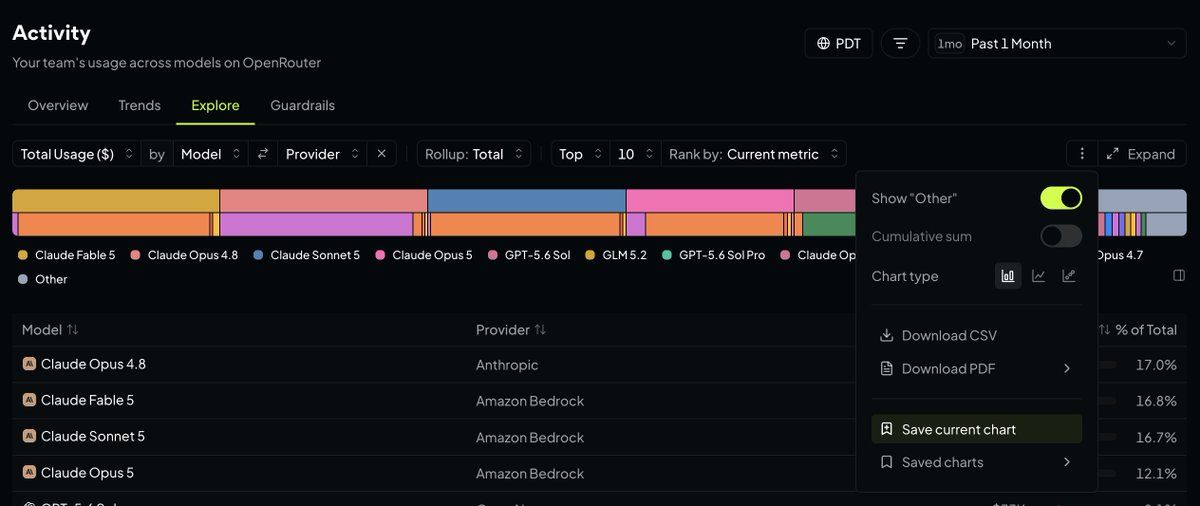Click the Claude Sonnet 5 legend swatch
Viewport: 1200px width, 506px height.
click(259, 255)
